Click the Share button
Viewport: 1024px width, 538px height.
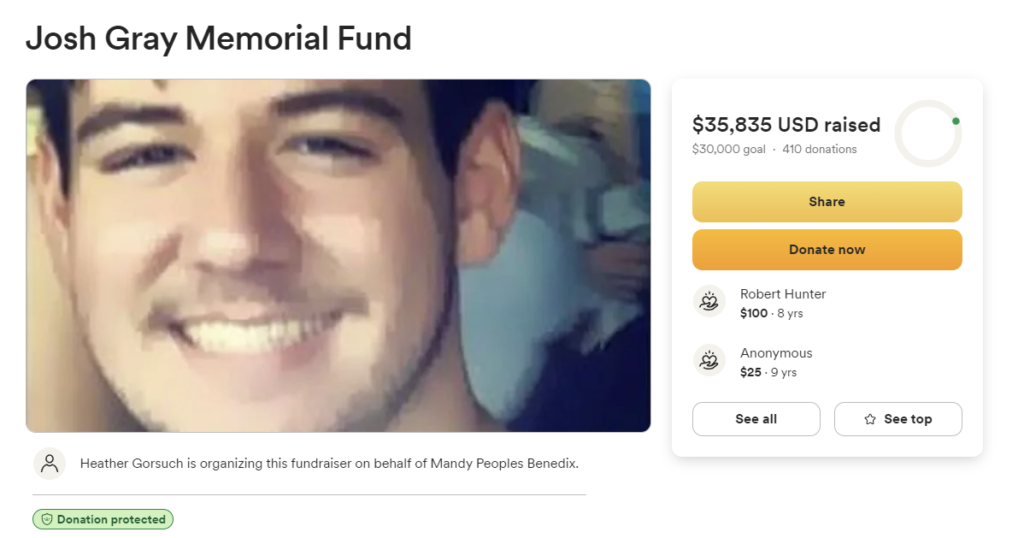coord(827,202)
